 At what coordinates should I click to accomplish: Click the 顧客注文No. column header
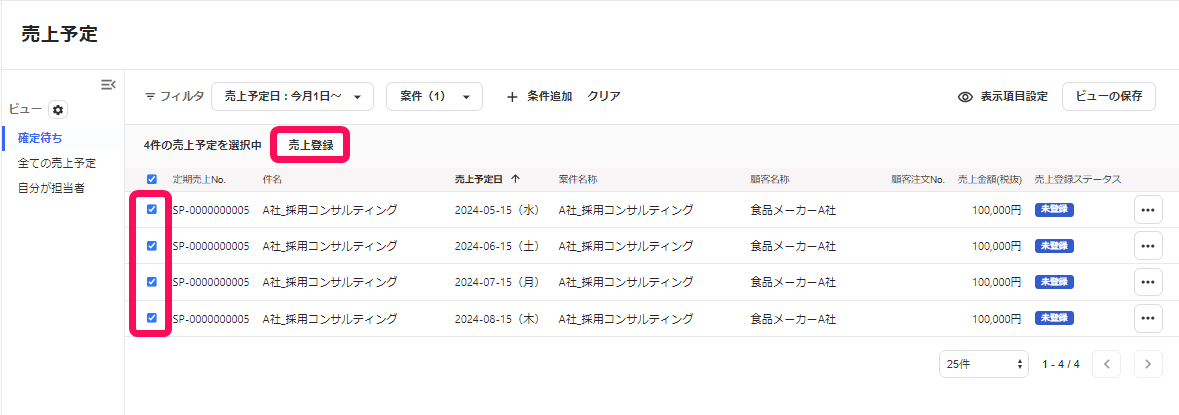point(917,179)
